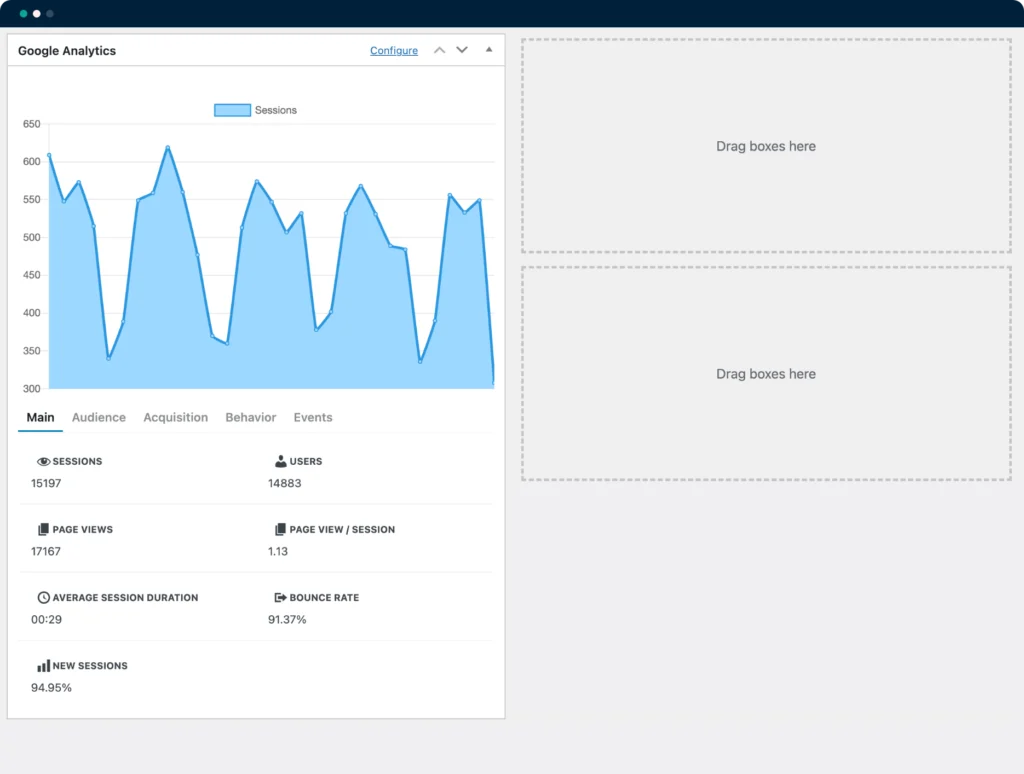The height and width of the screenshot is (774, 1024).
Task: Select the Main tab
Action: (x=41, y=418)
